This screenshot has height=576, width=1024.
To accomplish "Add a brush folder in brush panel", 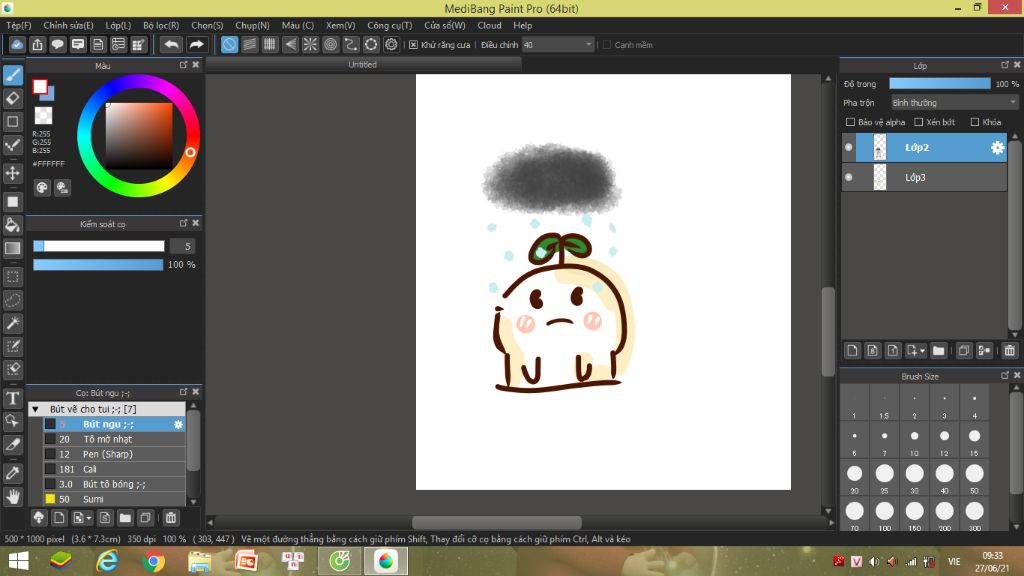I will tap(125, 518).
